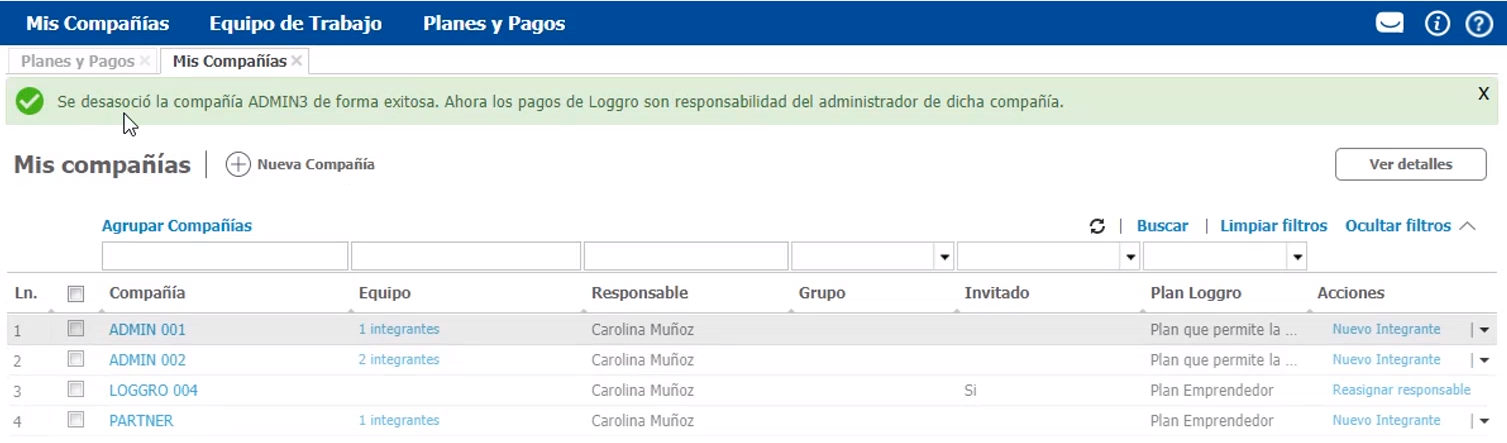This screenshot has height=443, width=1507.
Task: Open the Grupo filter dropdown
Action: 944,257
